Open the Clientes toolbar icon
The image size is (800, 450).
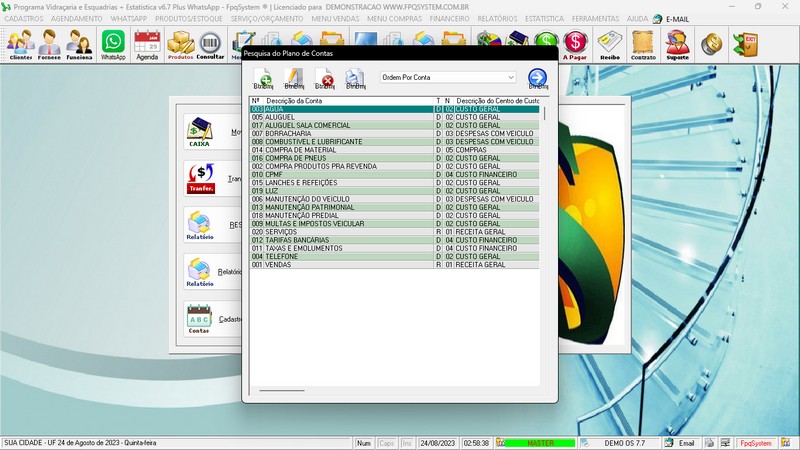pos(20,44)
